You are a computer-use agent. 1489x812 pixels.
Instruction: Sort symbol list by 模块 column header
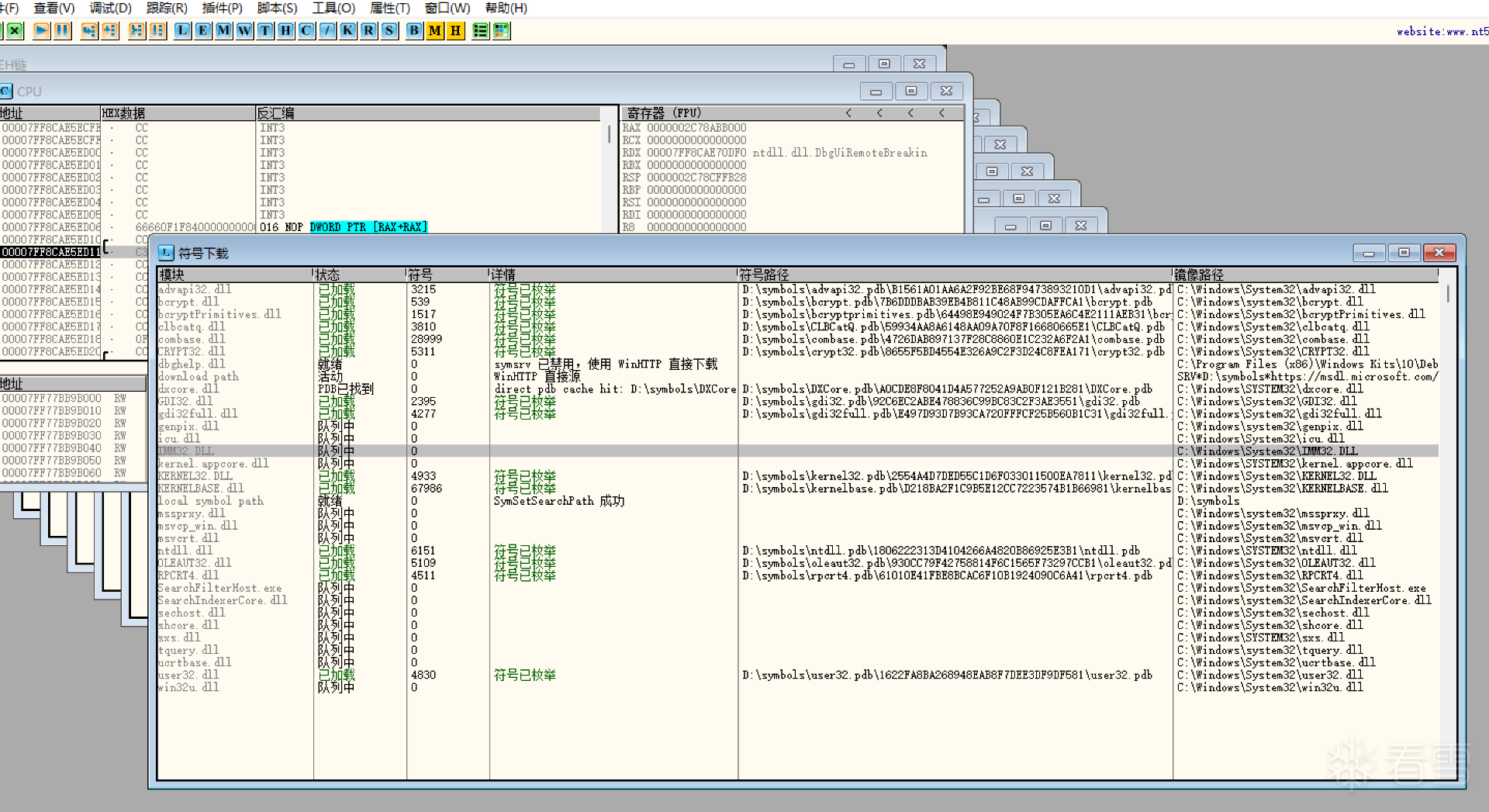pos(235,275)
